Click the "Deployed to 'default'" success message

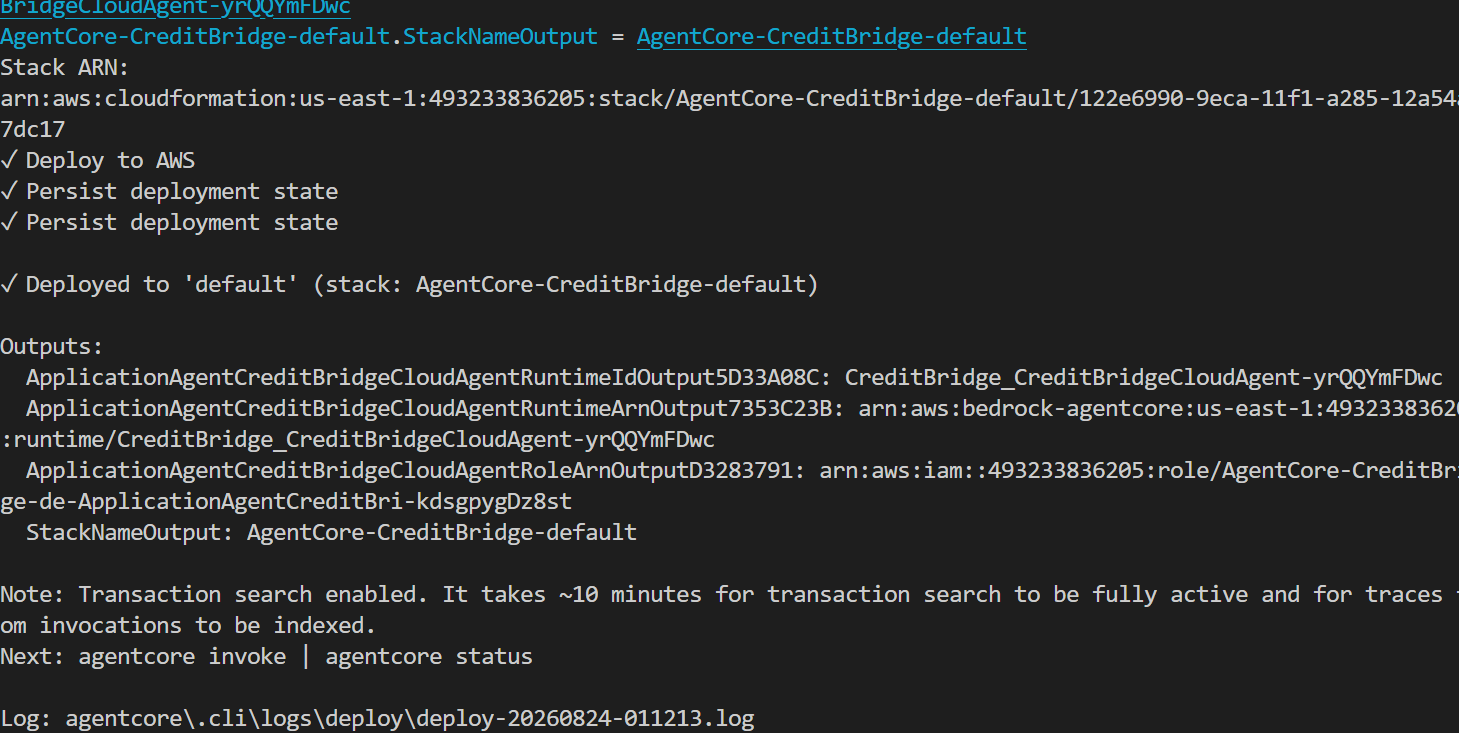[x=409, y=285]
